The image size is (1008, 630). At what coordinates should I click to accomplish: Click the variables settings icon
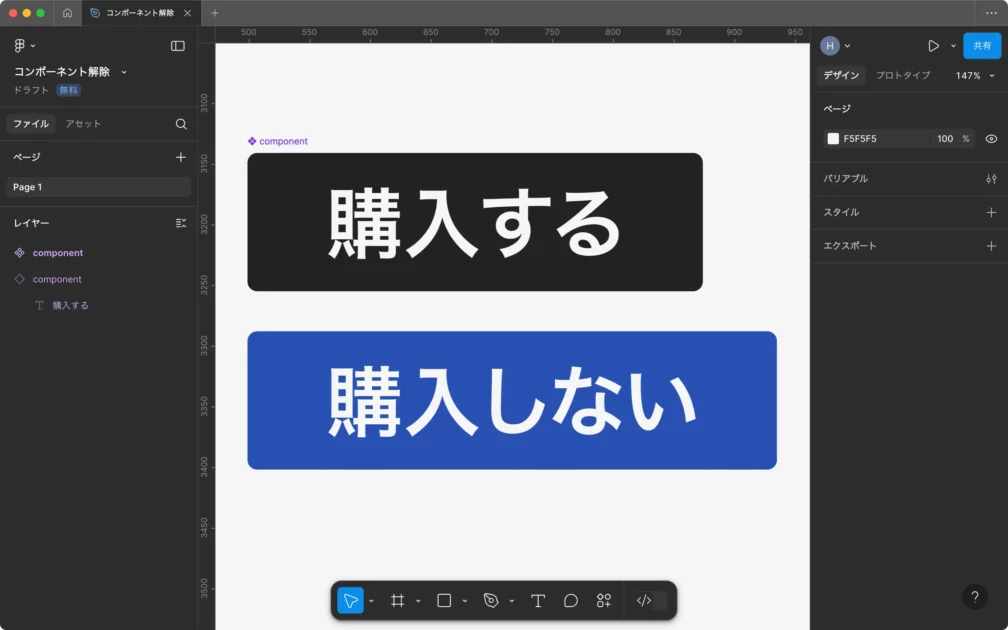click(x=991, y=179)
